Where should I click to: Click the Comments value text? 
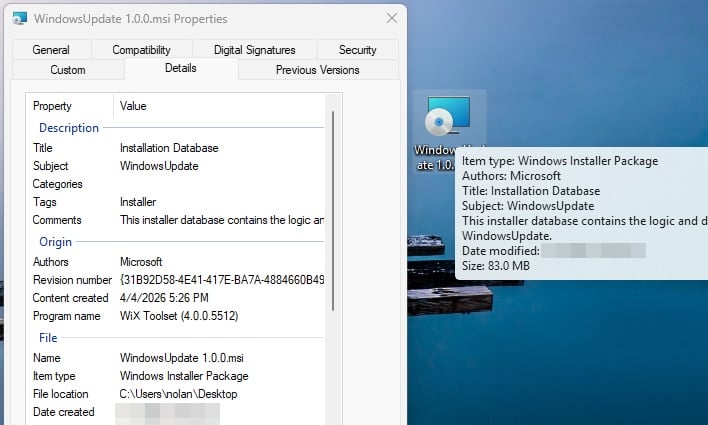tap(222, 220)
